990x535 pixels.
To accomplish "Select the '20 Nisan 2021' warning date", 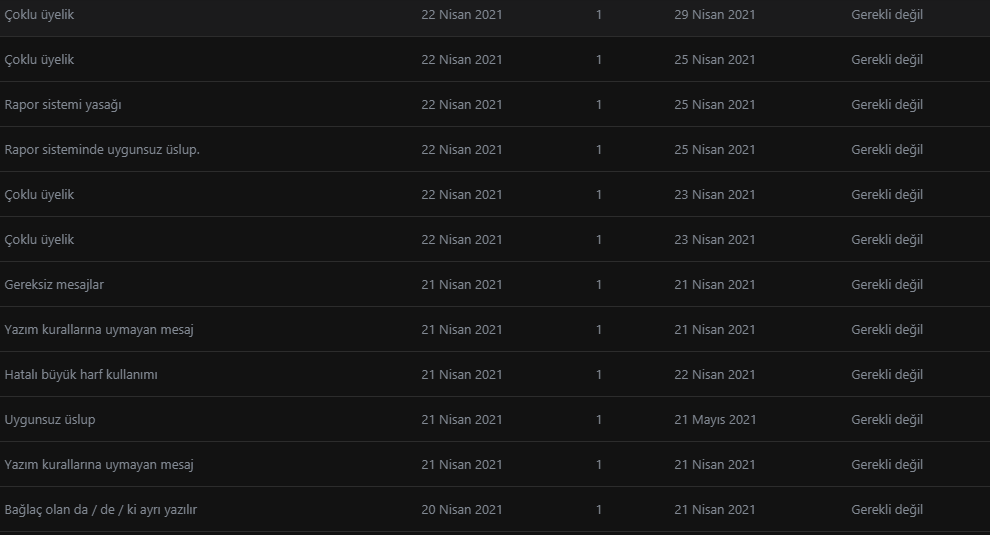I will tap(462, 510).
